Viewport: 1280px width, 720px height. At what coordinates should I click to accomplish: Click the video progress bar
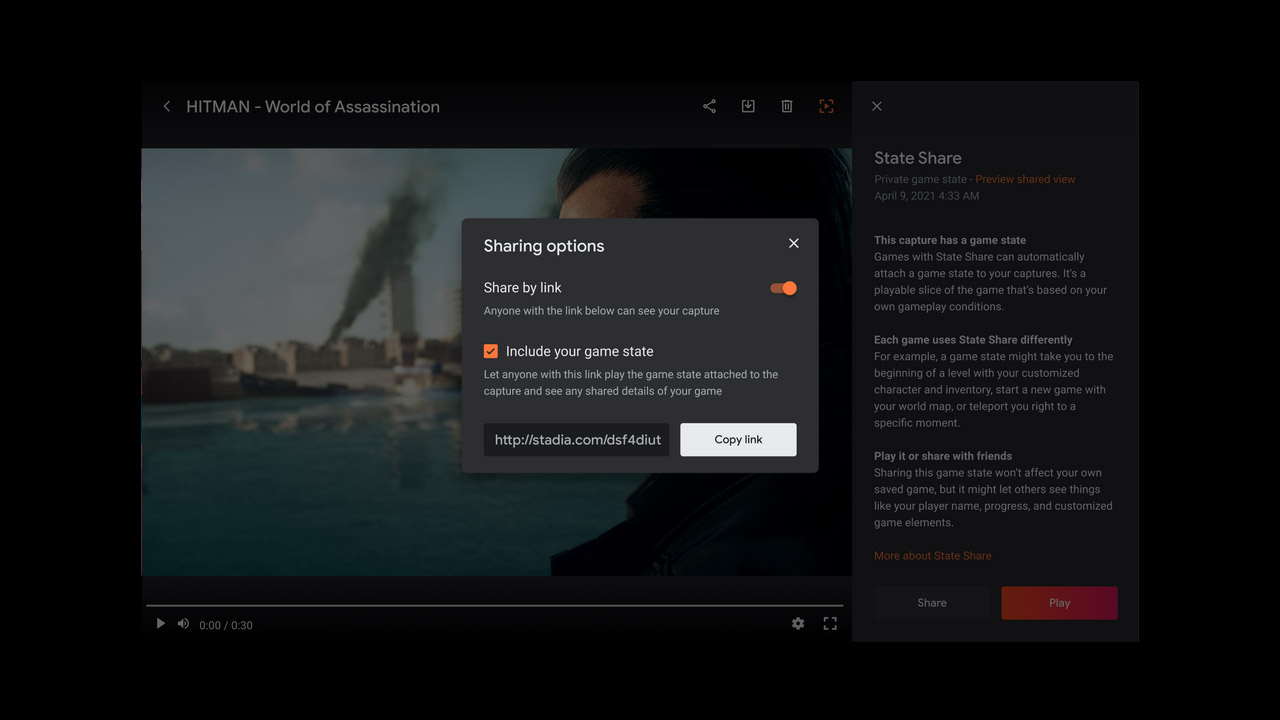click(495, 605)
